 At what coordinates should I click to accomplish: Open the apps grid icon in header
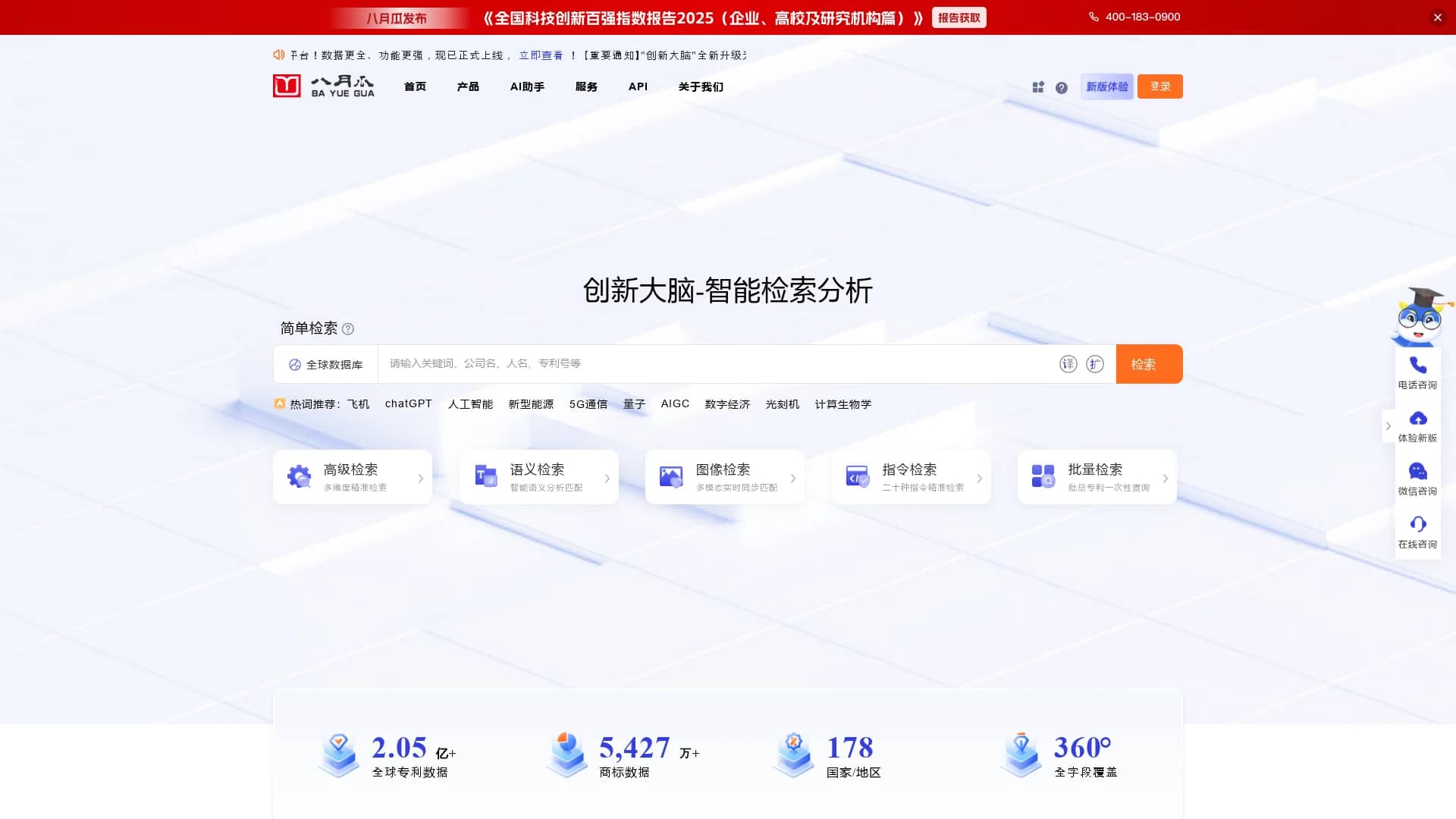(1038, 87)
